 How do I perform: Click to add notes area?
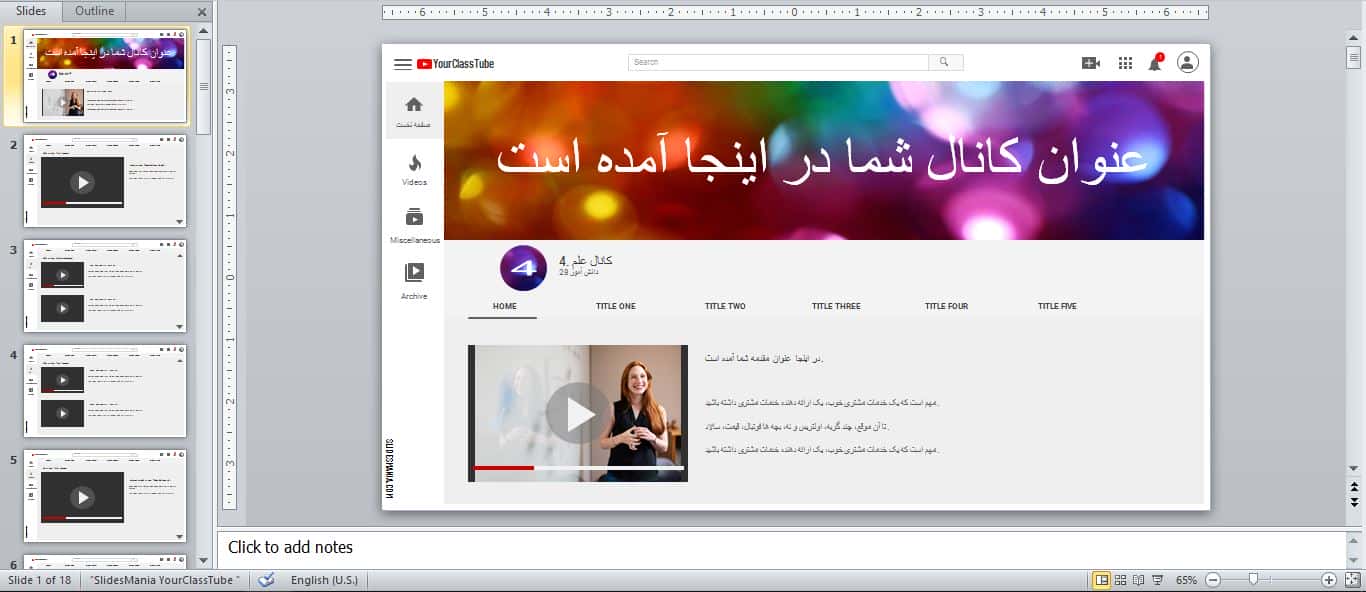tap(781, 548)
